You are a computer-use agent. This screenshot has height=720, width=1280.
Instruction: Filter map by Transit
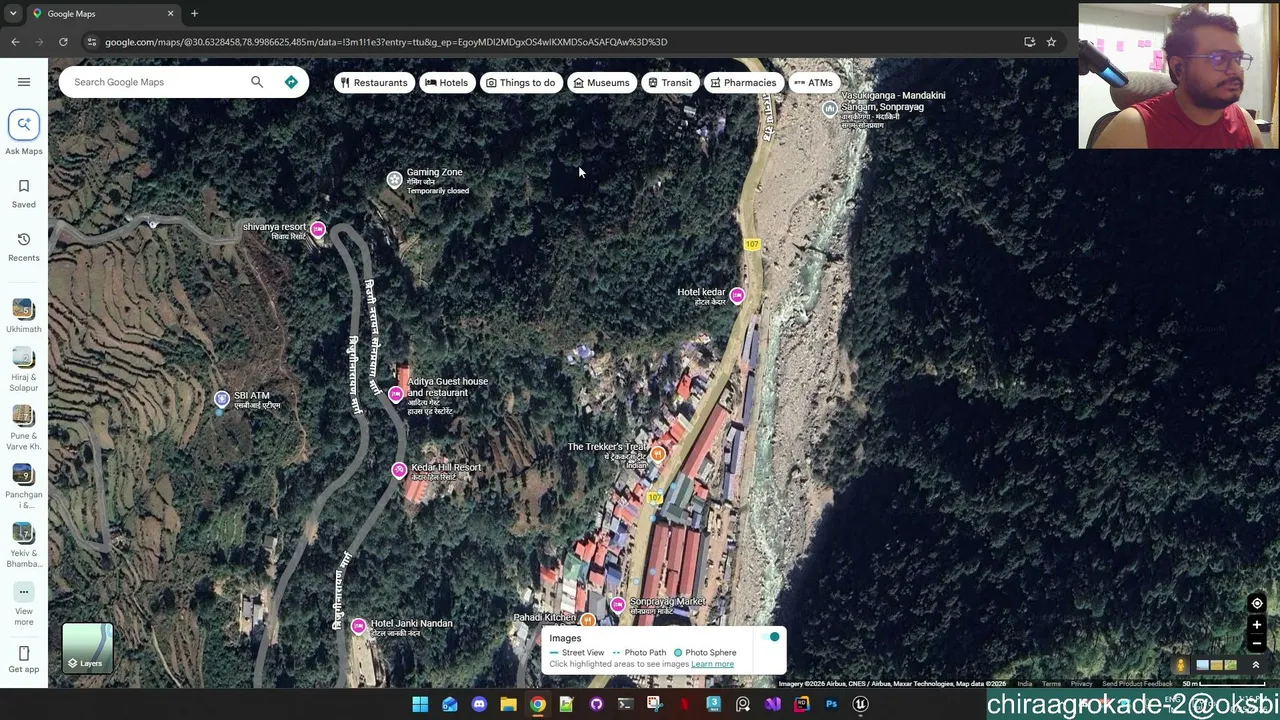point(670,83)
